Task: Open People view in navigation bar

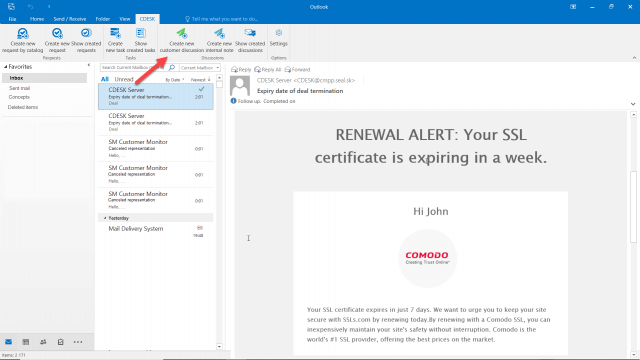Action: [x=43, y=342]
